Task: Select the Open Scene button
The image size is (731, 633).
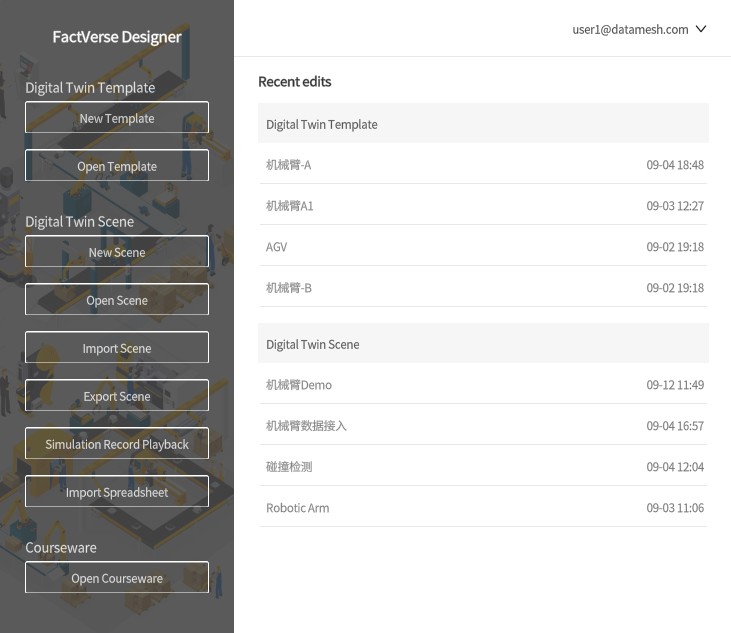Action: pyautogui.click(x=117, y=300)
